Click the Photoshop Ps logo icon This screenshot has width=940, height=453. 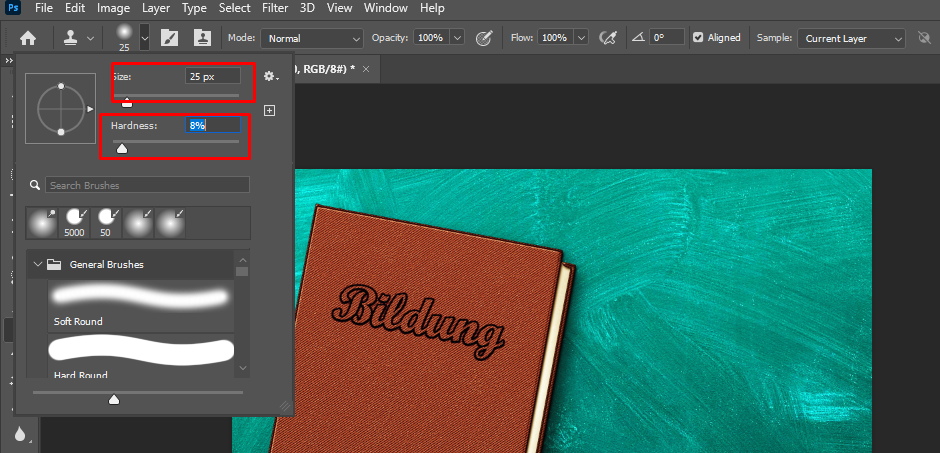13,8
